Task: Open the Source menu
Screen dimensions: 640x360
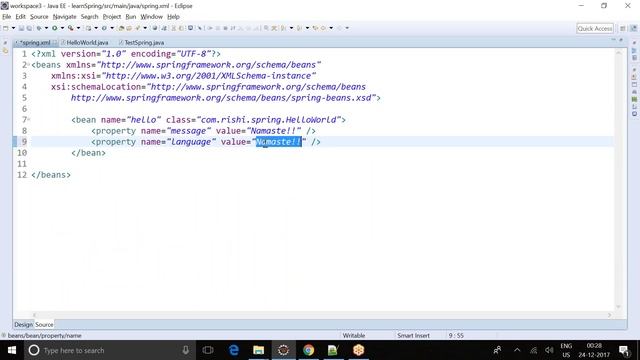Action: [39, 17]
